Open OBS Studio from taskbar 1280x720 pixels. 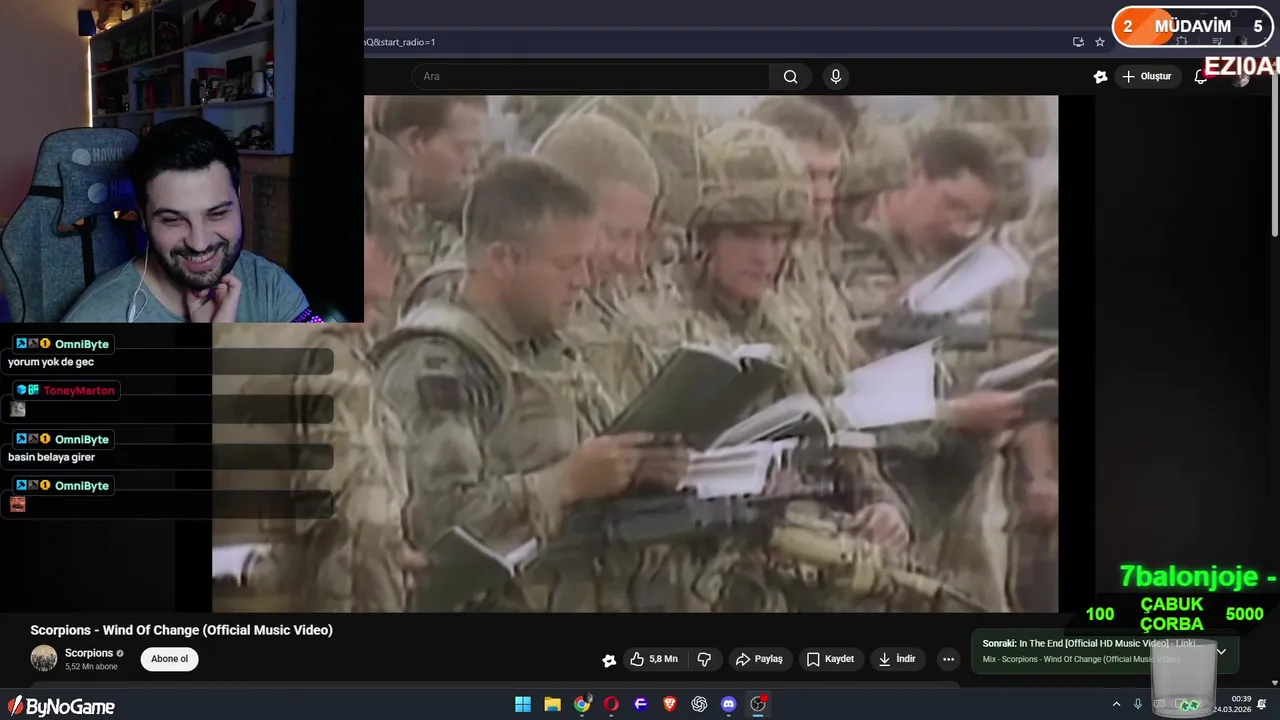pyautogui.click(x=758, y=704)
